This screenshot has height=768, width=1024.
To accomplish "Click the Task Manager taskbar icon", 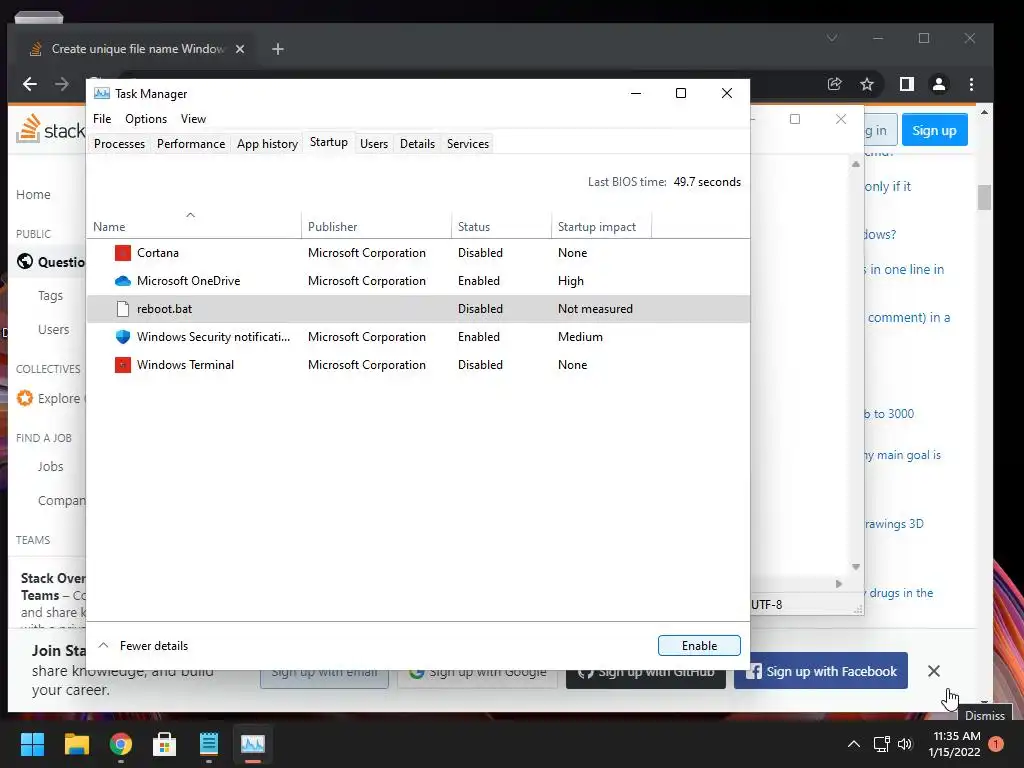I will pos(253,744).
